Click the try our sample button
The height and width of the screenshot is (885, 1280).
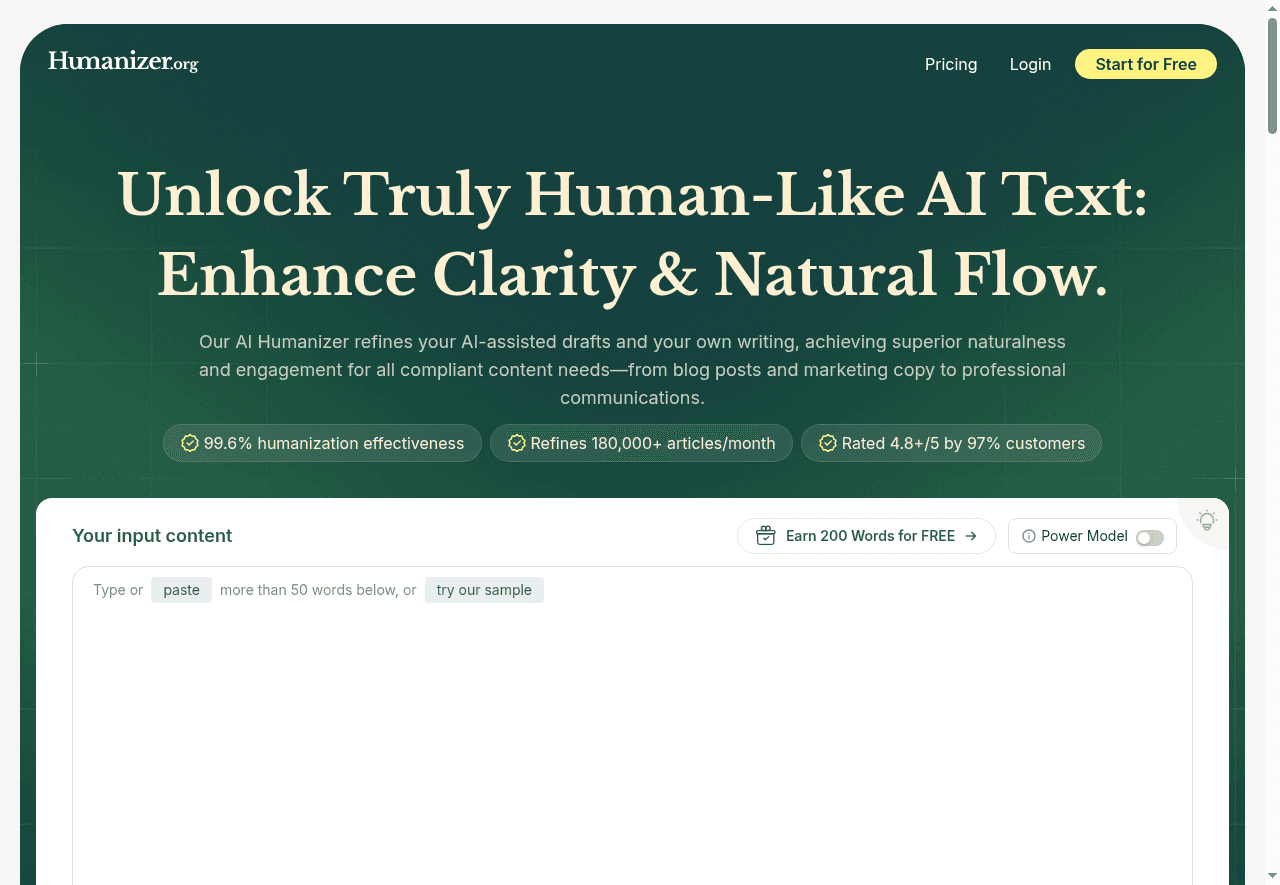click(x=484, y=590)
